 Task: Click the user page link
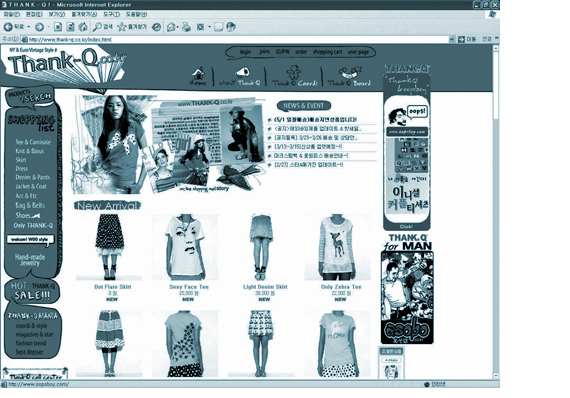(x=358, y=52)
